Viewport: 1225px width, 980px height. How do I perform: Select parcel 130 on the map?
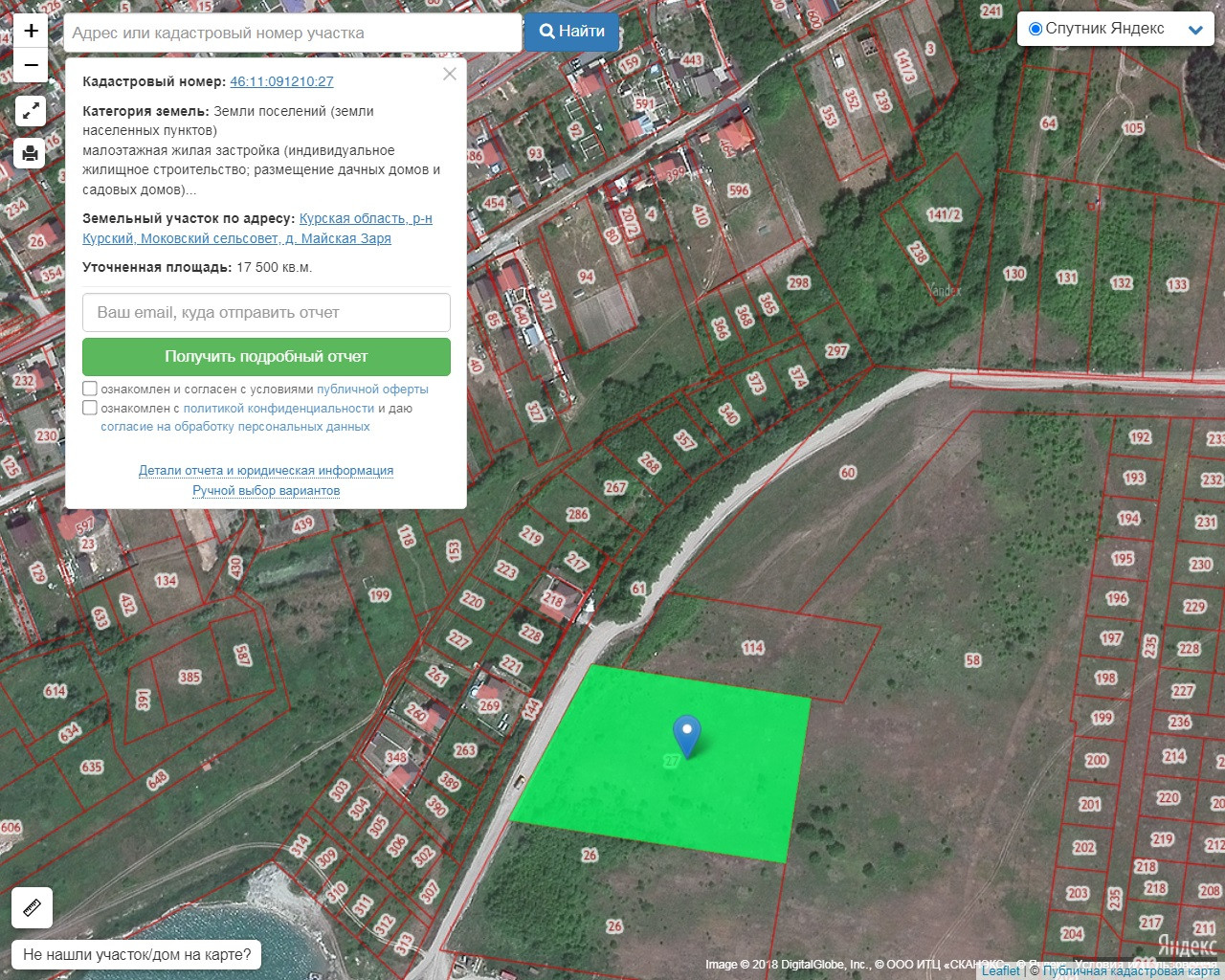pos(1014,274)
